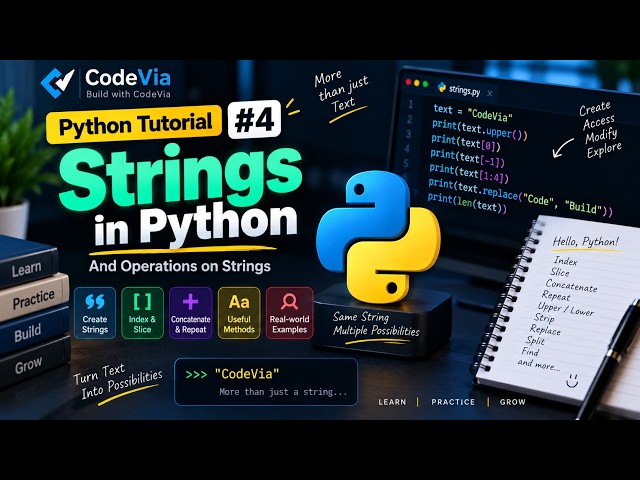Click the yellow "CodeVia" string in the terminal box
This screenshot has width=640, height=480.
[247, 374]
